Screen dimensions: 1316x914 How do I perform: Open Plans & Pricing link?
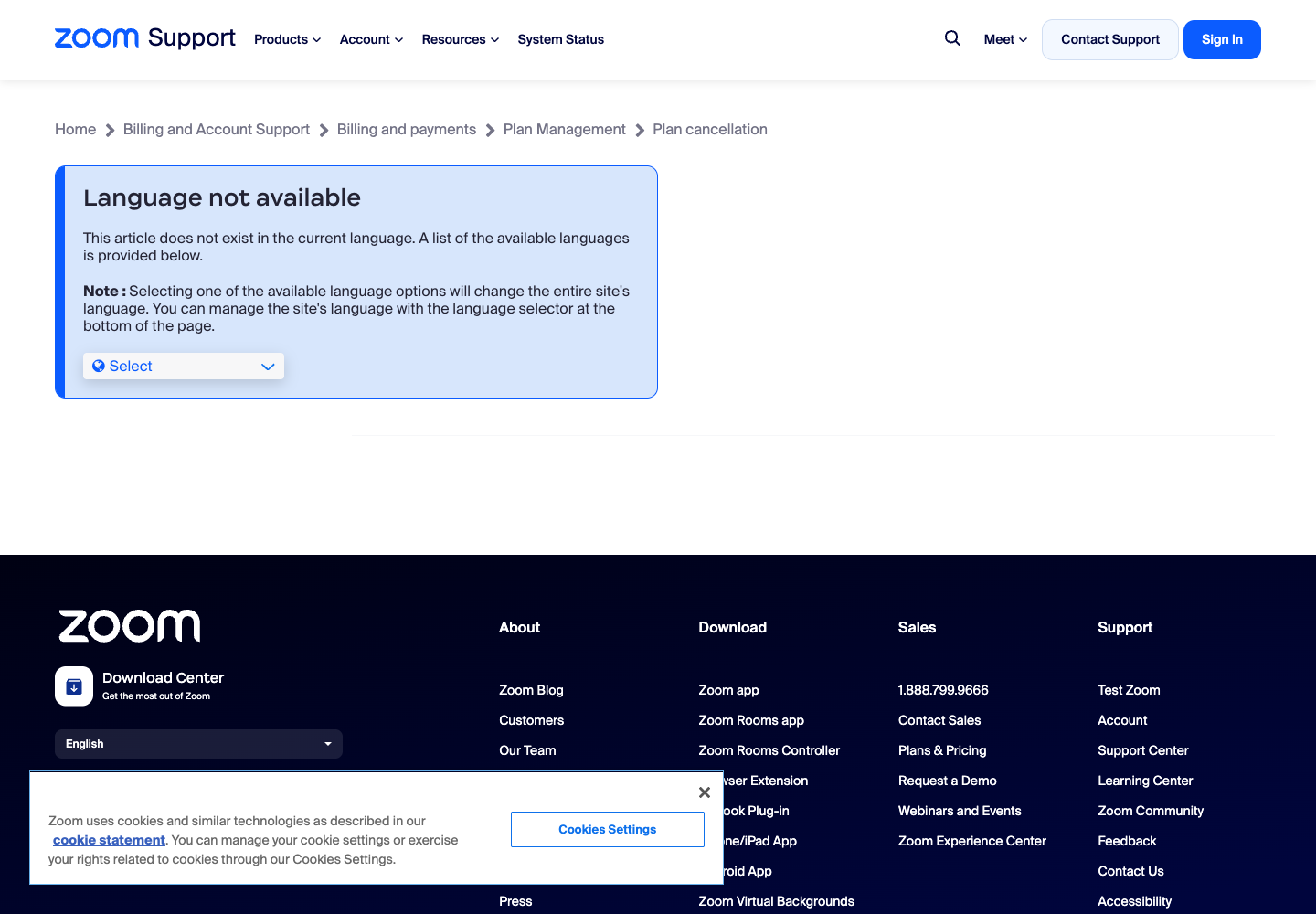point(942,750)
